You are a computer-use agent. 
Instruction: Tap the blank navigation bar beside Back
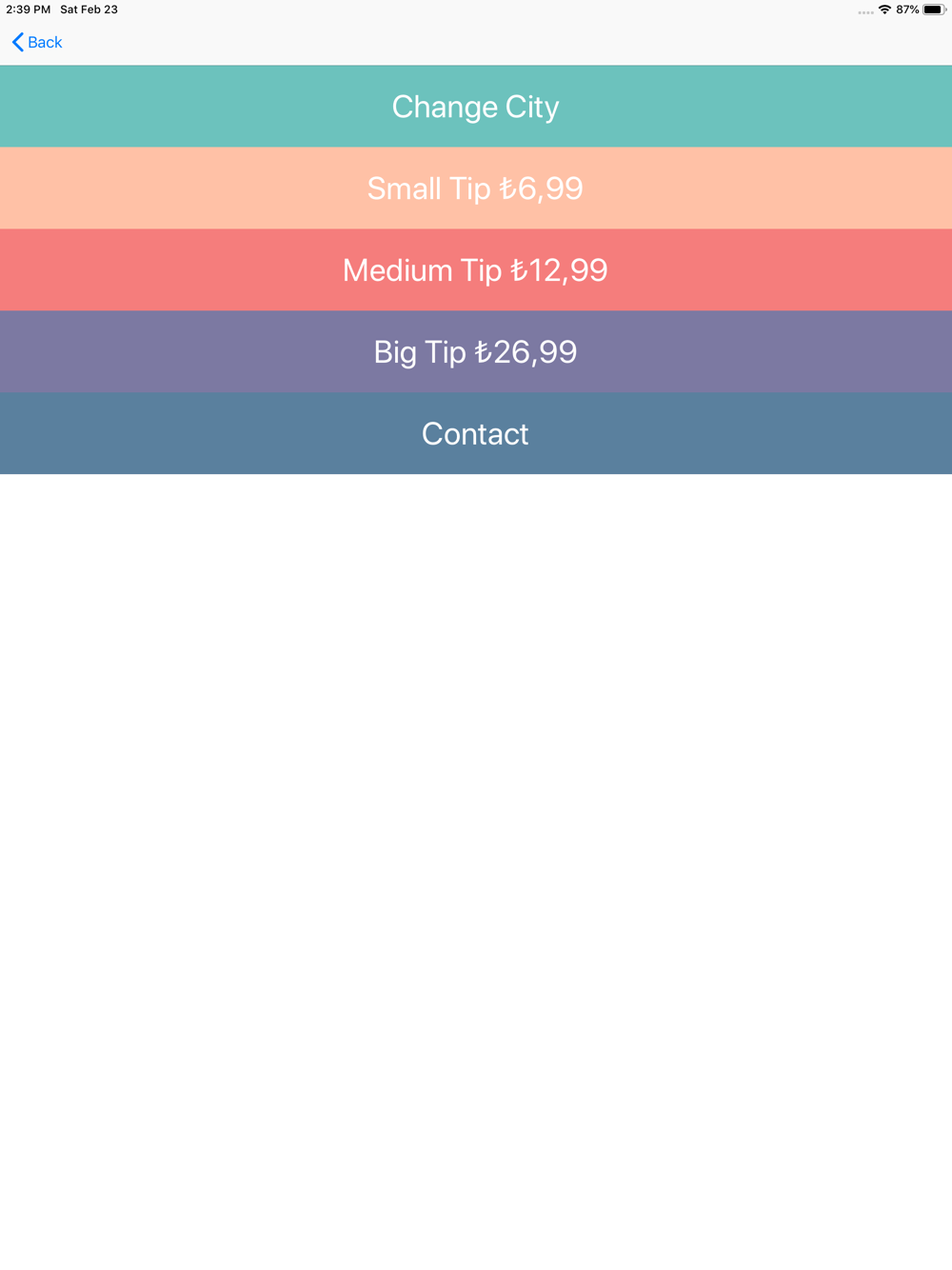click(505, 42)
